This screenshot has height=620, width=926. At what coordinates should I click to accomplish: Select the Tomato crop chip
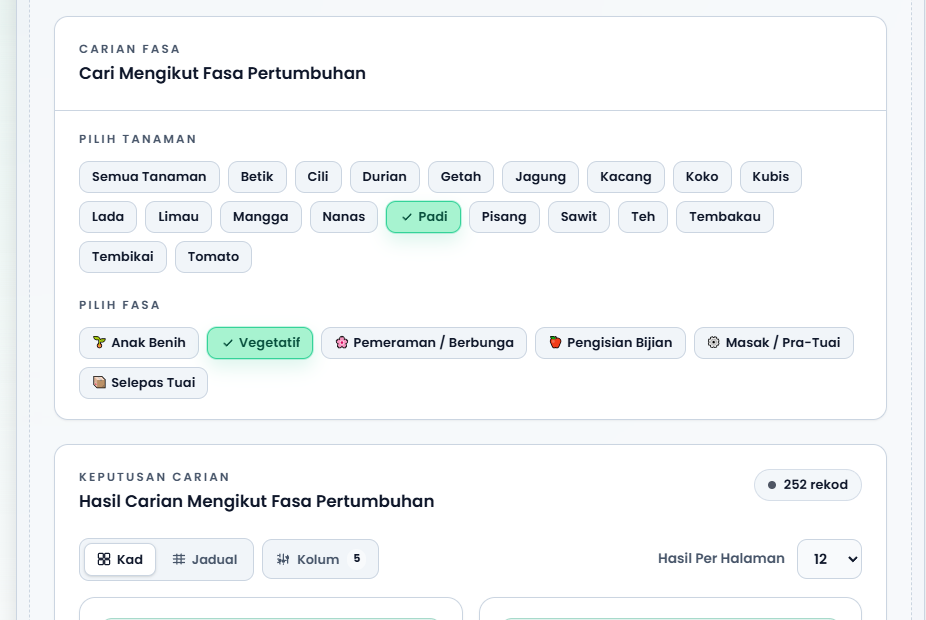(x=213, y=257)
